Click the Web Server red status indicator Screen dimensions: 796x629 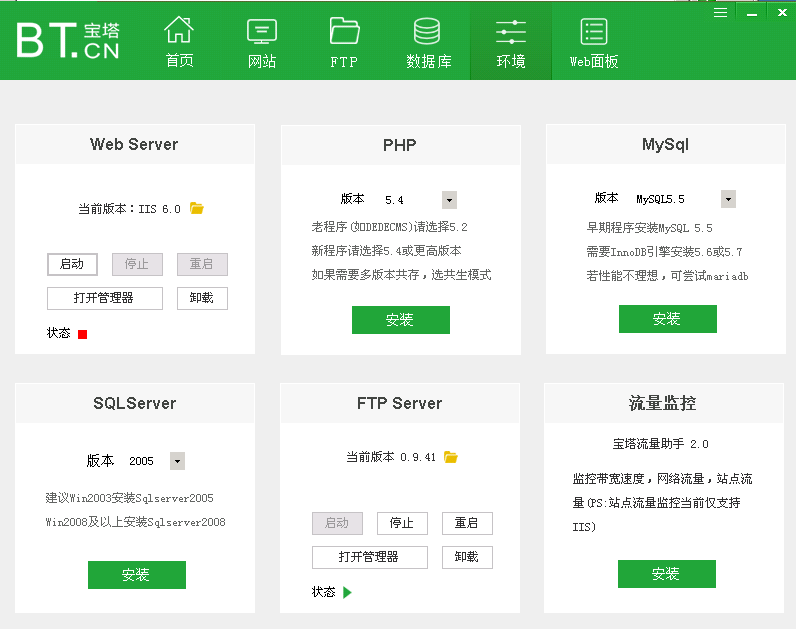tap(82, 334)
